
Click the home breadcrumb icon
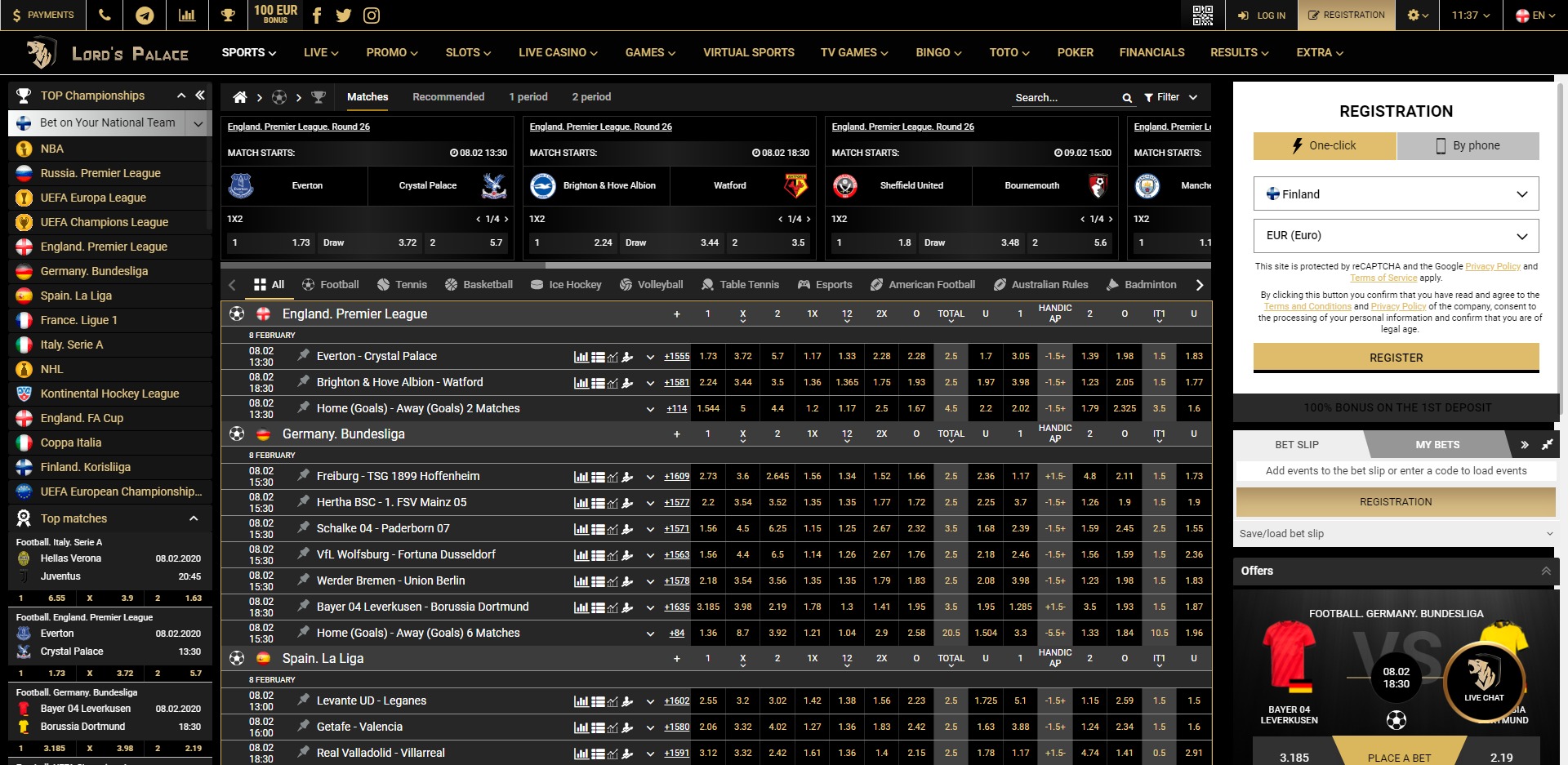coord(239,97)
